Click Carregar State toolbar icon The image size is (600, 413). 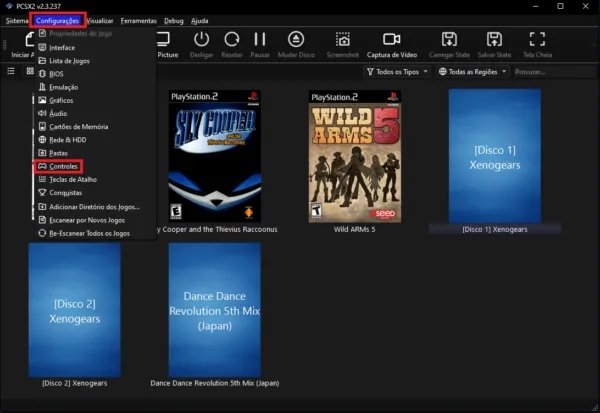pyautogui.click(x=449, y=39)
